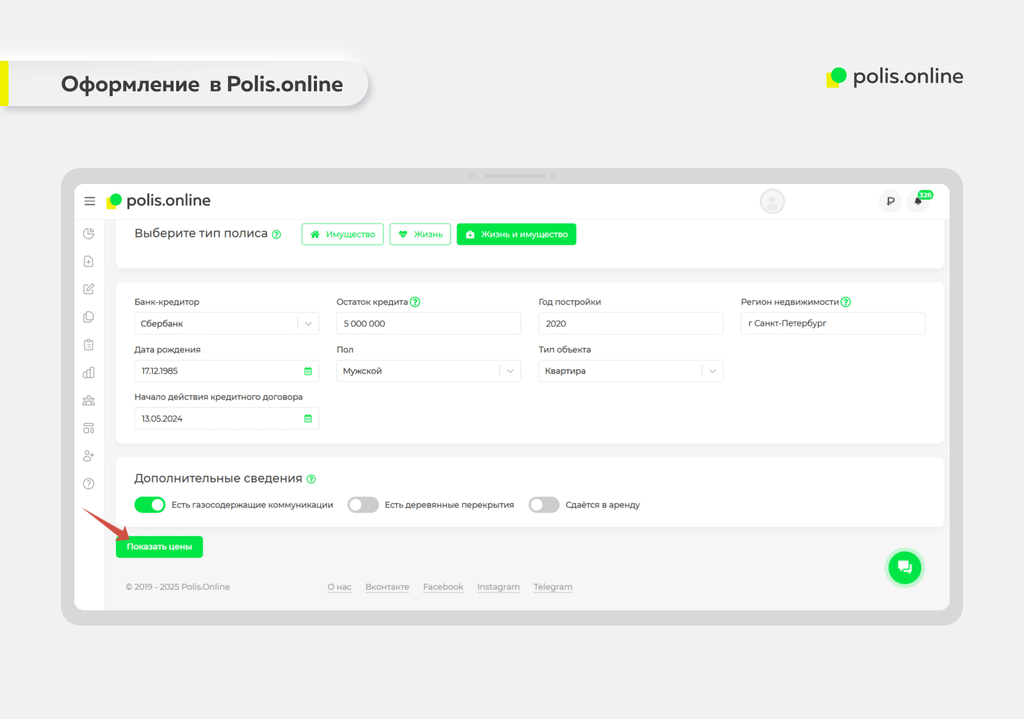The image size is (1024, 719).
Task: Open calendar icon in Дата рождения field
Action: point(308,371)
